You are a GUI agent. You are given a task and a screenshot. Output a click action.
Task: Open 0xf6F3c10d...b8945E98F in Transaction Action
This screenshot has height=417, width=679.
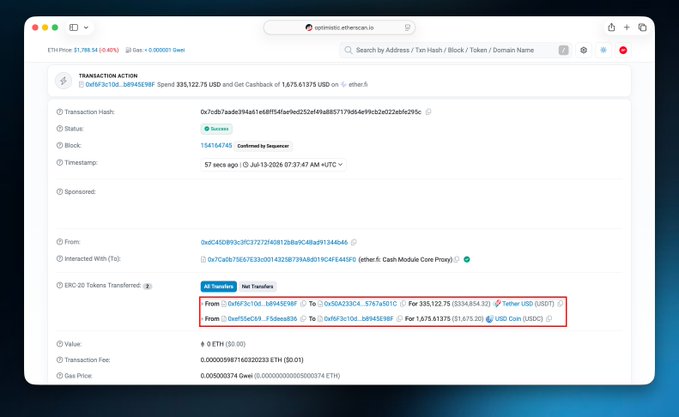pos(120,84)
